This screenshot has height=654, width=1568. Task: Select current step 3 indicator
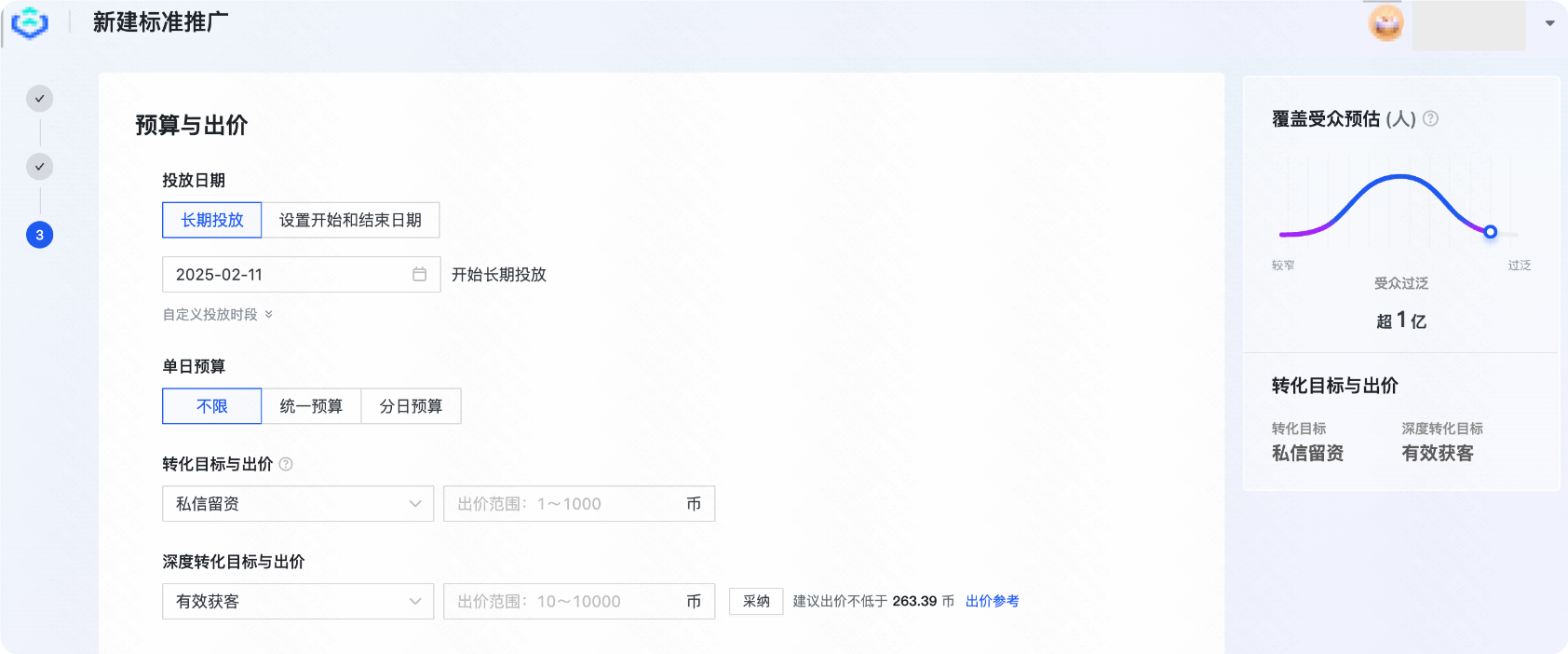click(39, 235)
